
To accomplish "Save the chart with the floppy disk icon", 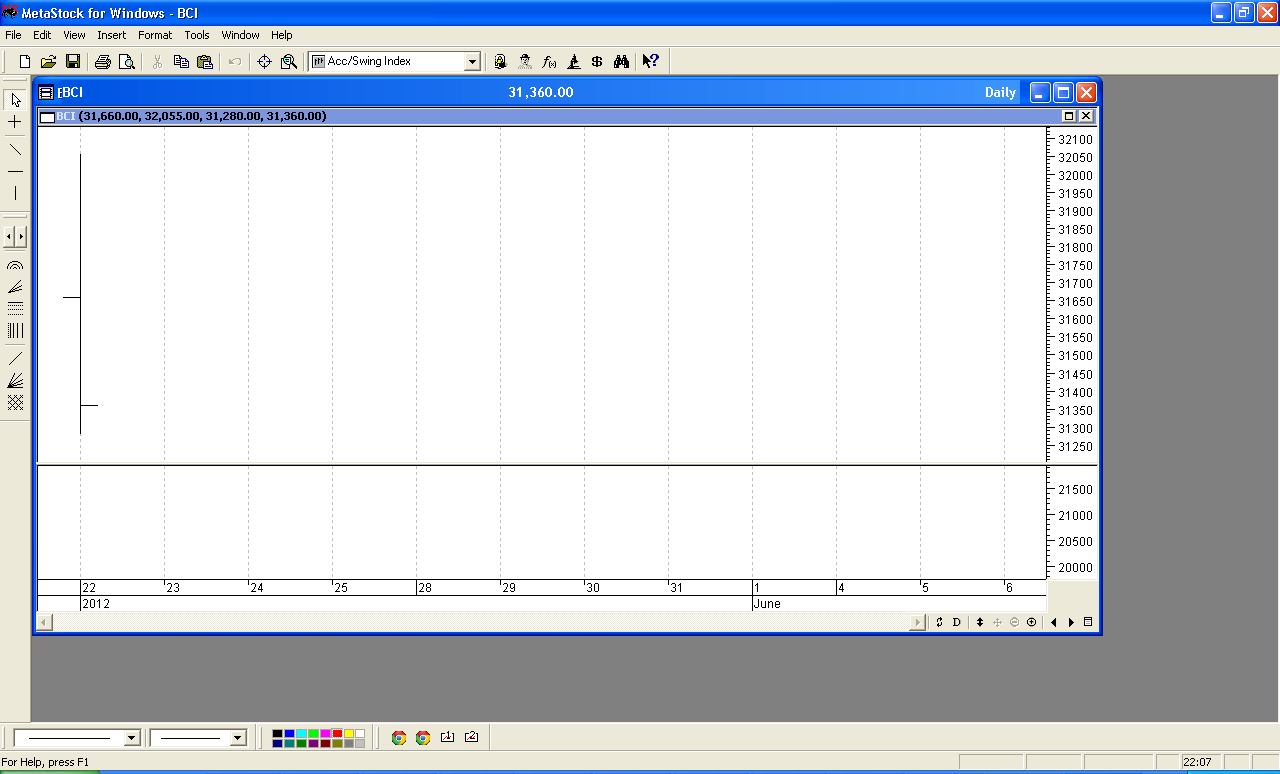I will coord(72,62).
